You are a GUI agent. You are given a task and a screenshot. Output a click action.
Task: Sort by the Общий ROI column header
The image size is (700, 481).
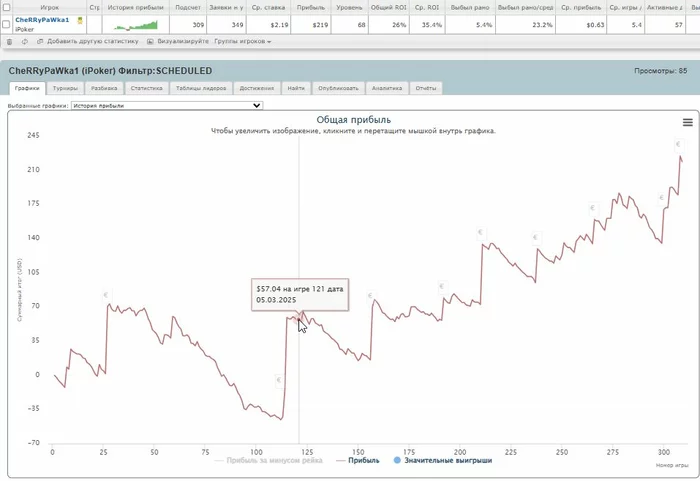pos(388,8)
